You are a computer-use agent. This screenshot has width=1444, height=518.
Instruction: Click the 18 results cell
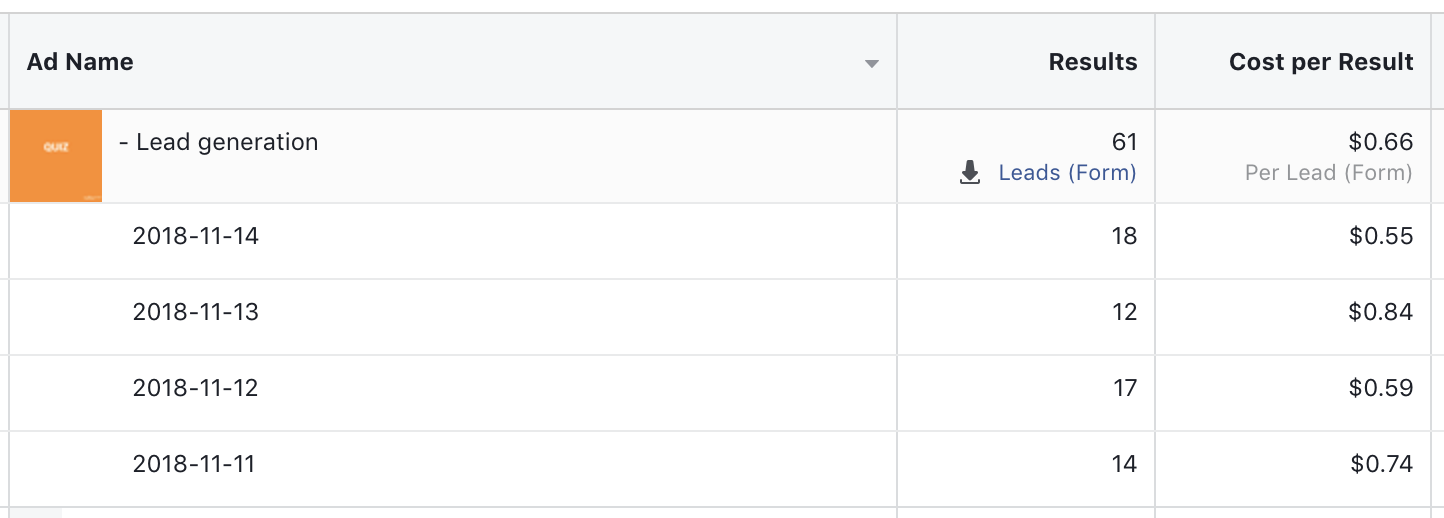coord(1125,236)
